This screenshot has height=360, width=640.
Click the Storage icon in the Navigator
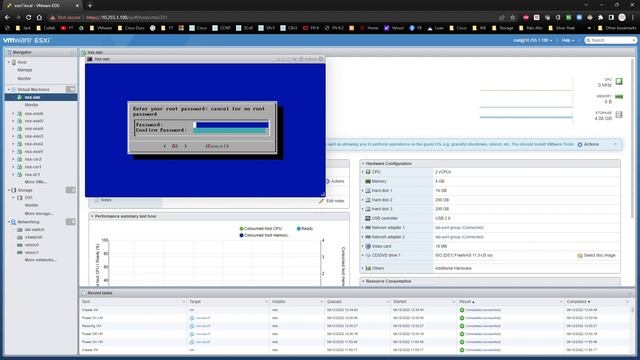click(x=13, y=190)
